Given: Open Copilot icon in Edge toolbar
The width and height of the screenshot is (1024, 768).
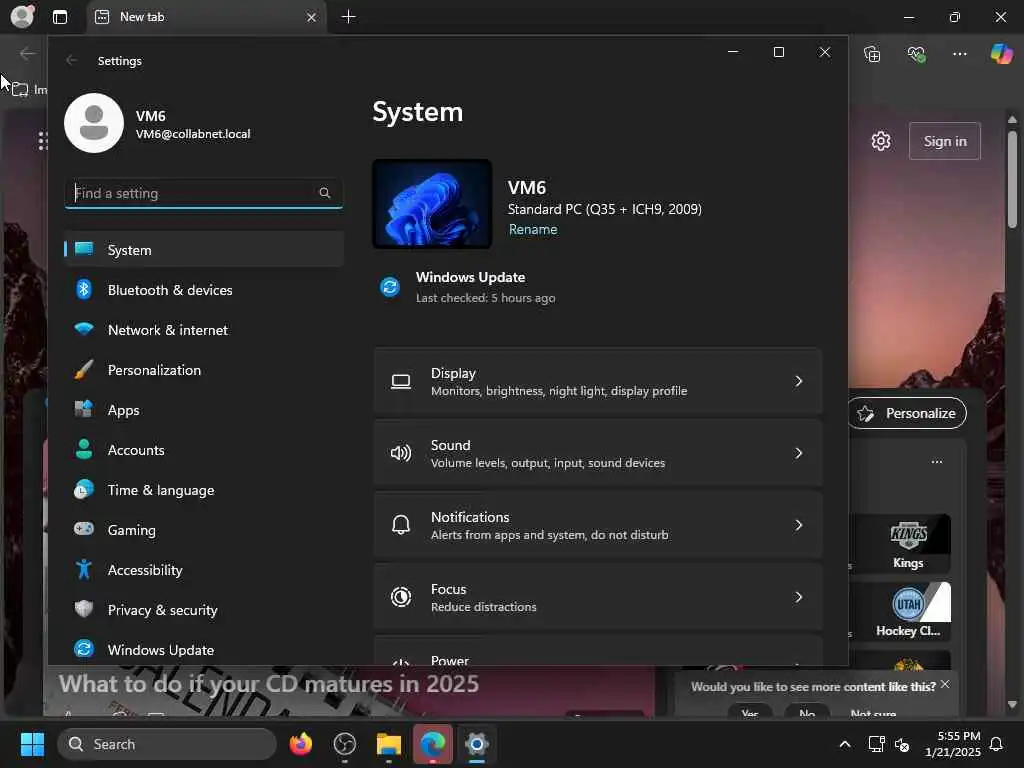Looking at the screenshot, I should pos(1001,54).
